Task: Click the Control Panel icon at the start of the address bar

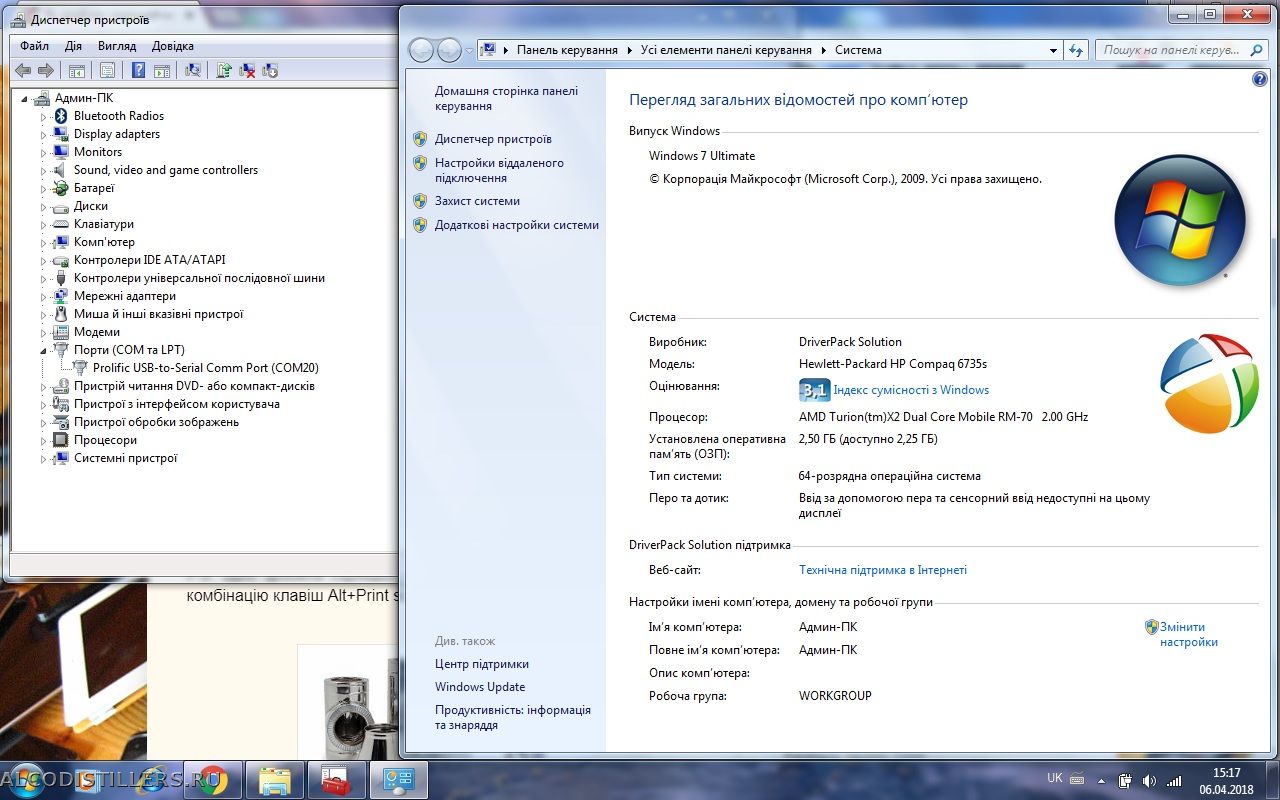Action: pyautogui.click(x=489, y=50)
